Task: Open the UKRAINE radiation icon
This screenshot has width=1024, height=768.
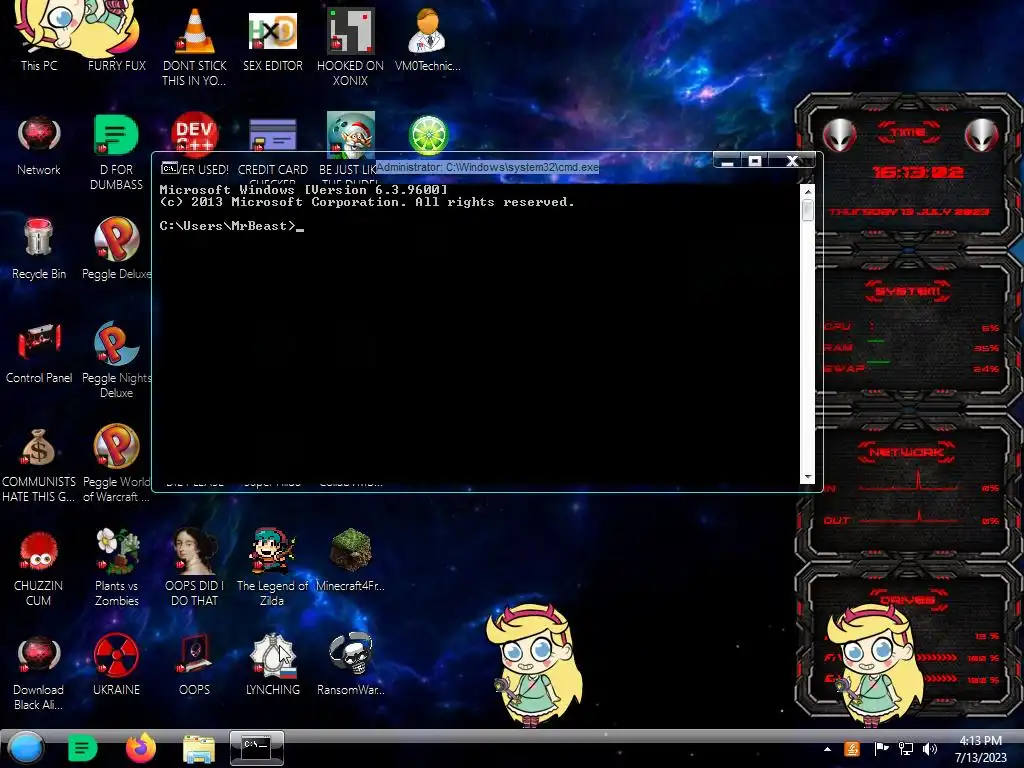Action: 116,665
